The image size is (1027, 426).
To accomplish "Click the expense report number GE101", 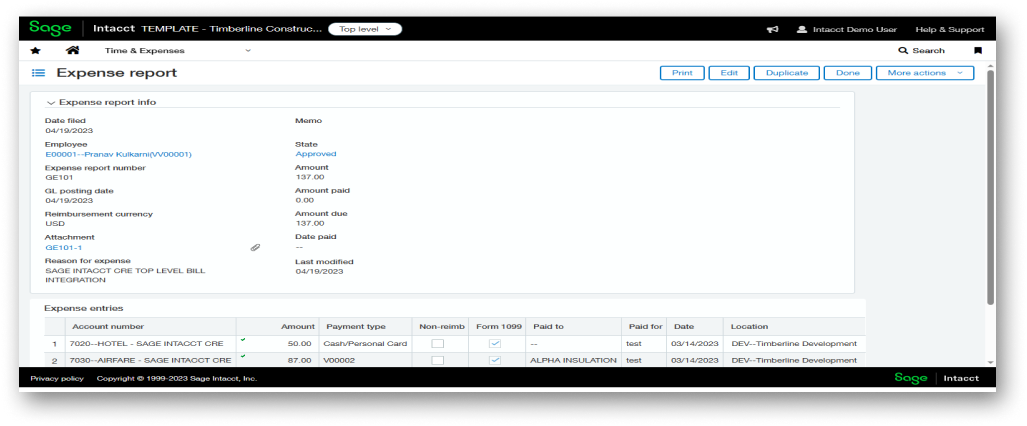I will point(59,177).
